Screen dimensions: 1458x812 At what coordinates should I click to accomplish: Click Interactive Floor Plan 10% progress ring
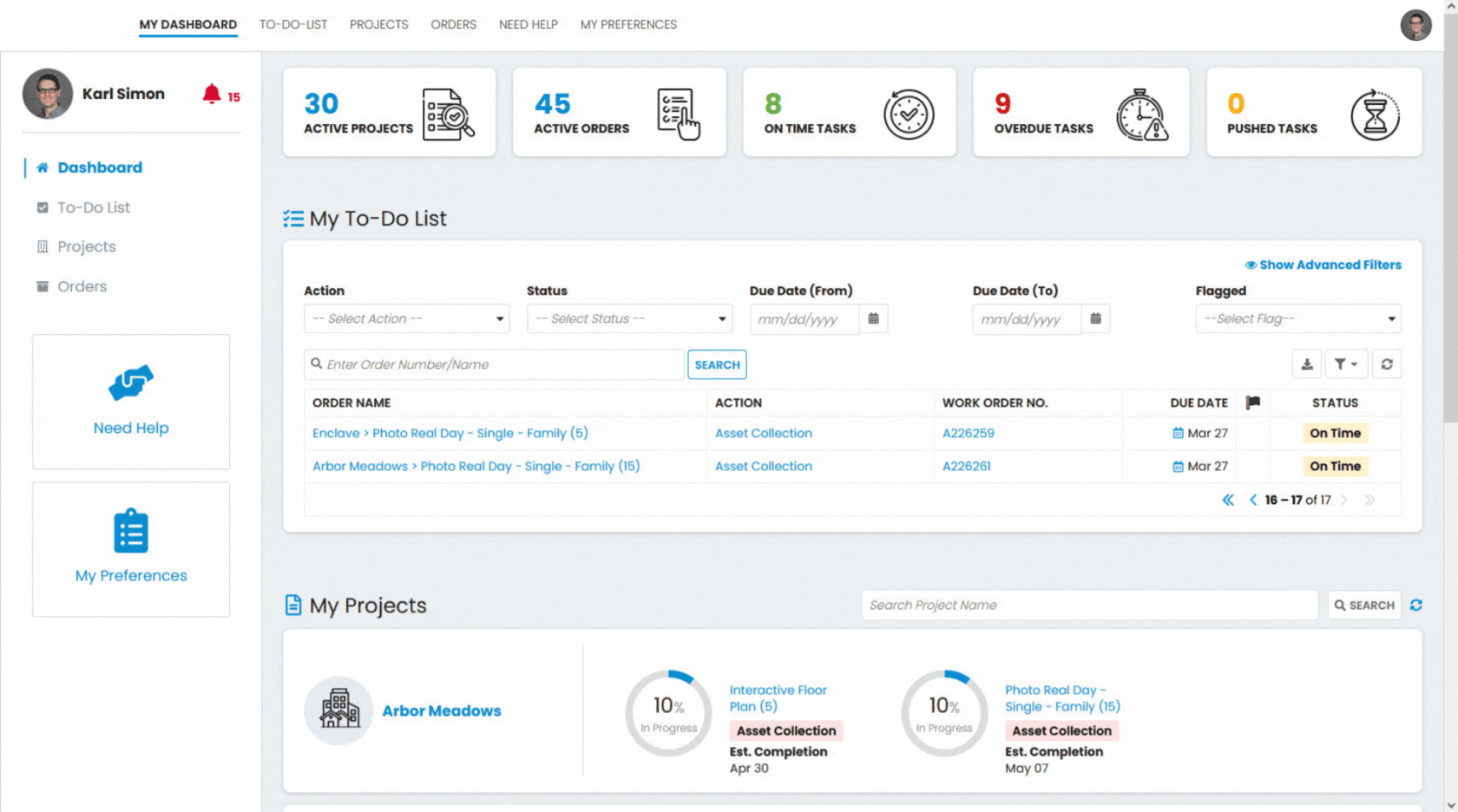point(669,713)
